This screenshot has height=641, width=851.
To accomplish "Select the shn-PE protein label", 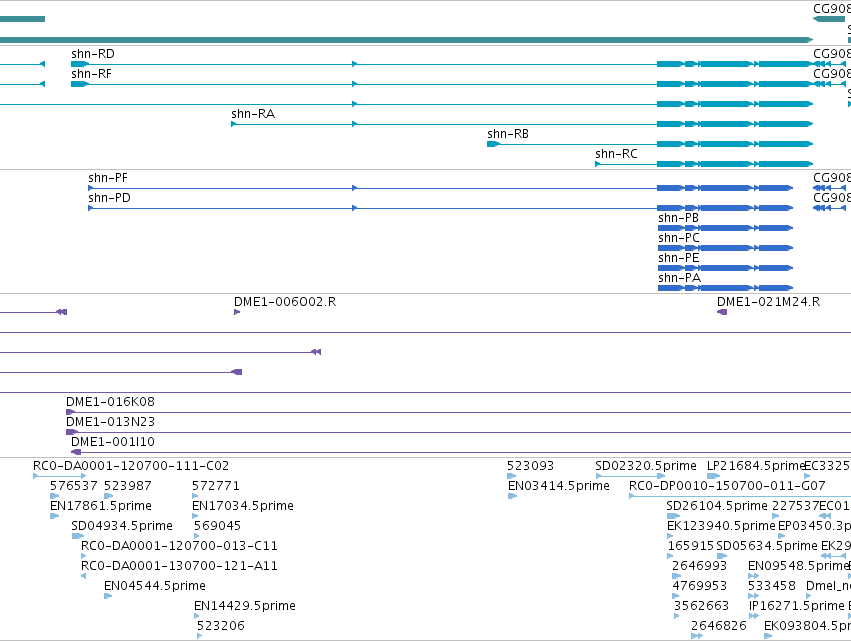I will coord(678,258).
